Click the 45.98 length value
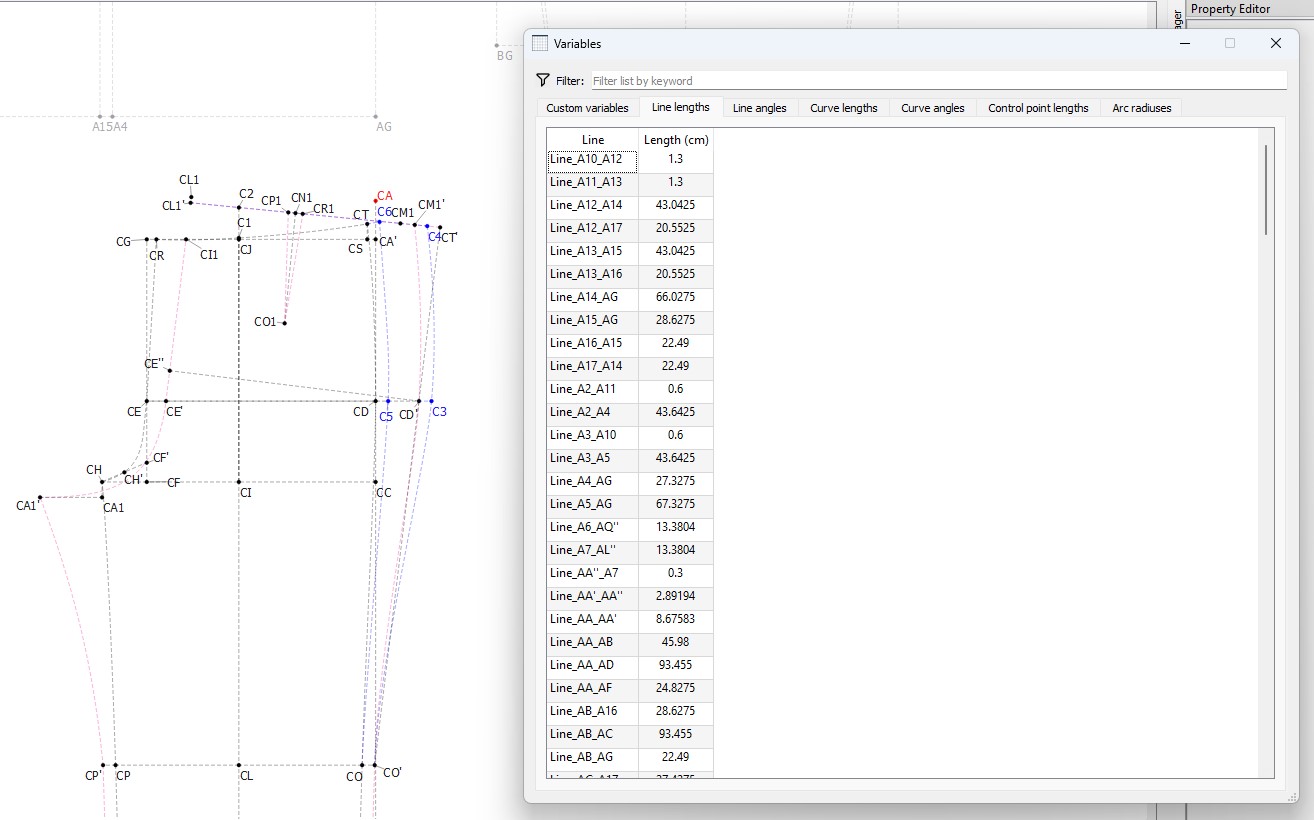Image resolution: width=1314 pixels, height=820 pixels. coord(676,642)
